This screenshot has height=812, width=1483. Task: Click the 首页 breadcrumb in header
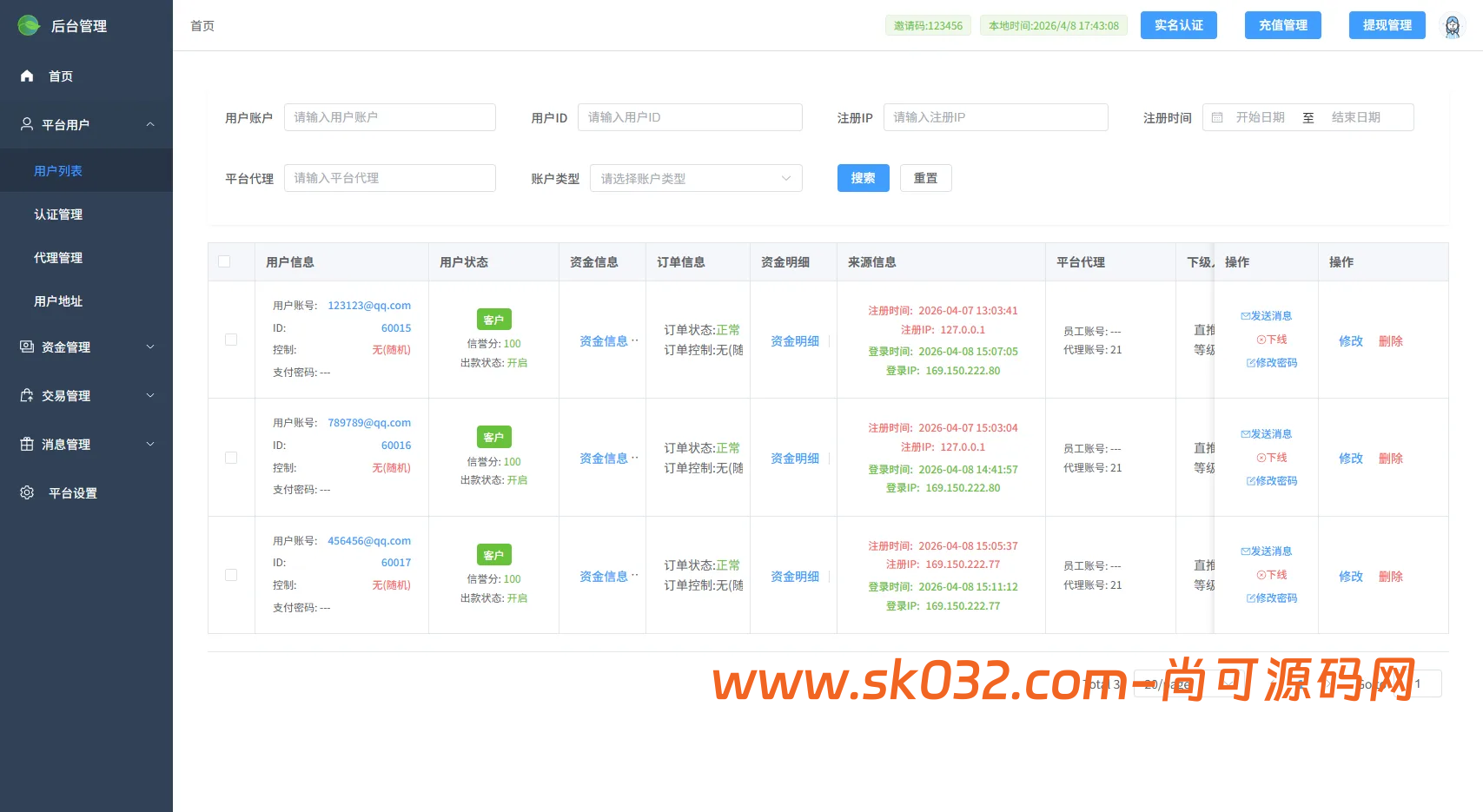(x=202, y=25)
